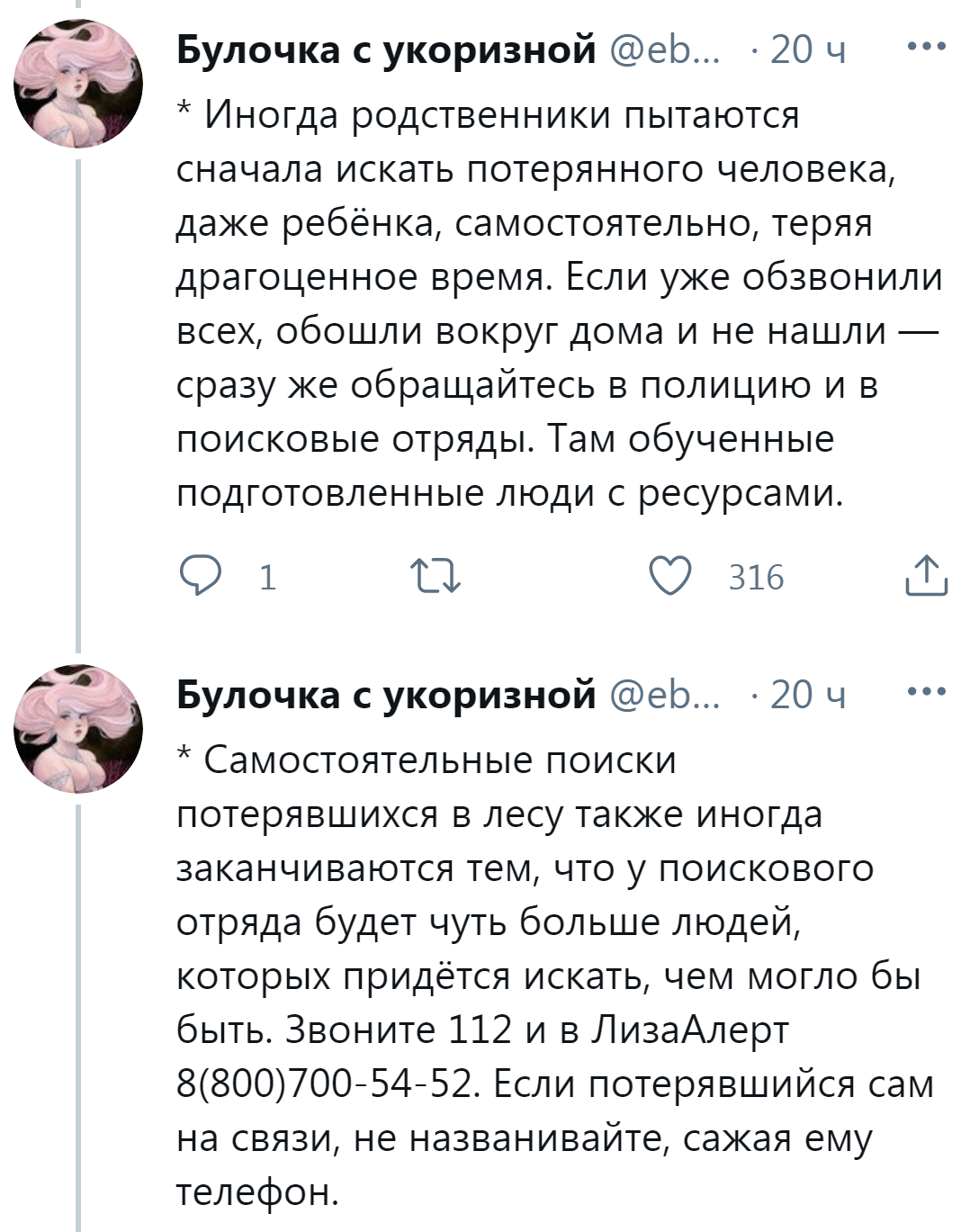This screenshot has height=1232, width=961.
Task: Tap the phone number 8(800)700-54-52
Action: pos(324,1084)
